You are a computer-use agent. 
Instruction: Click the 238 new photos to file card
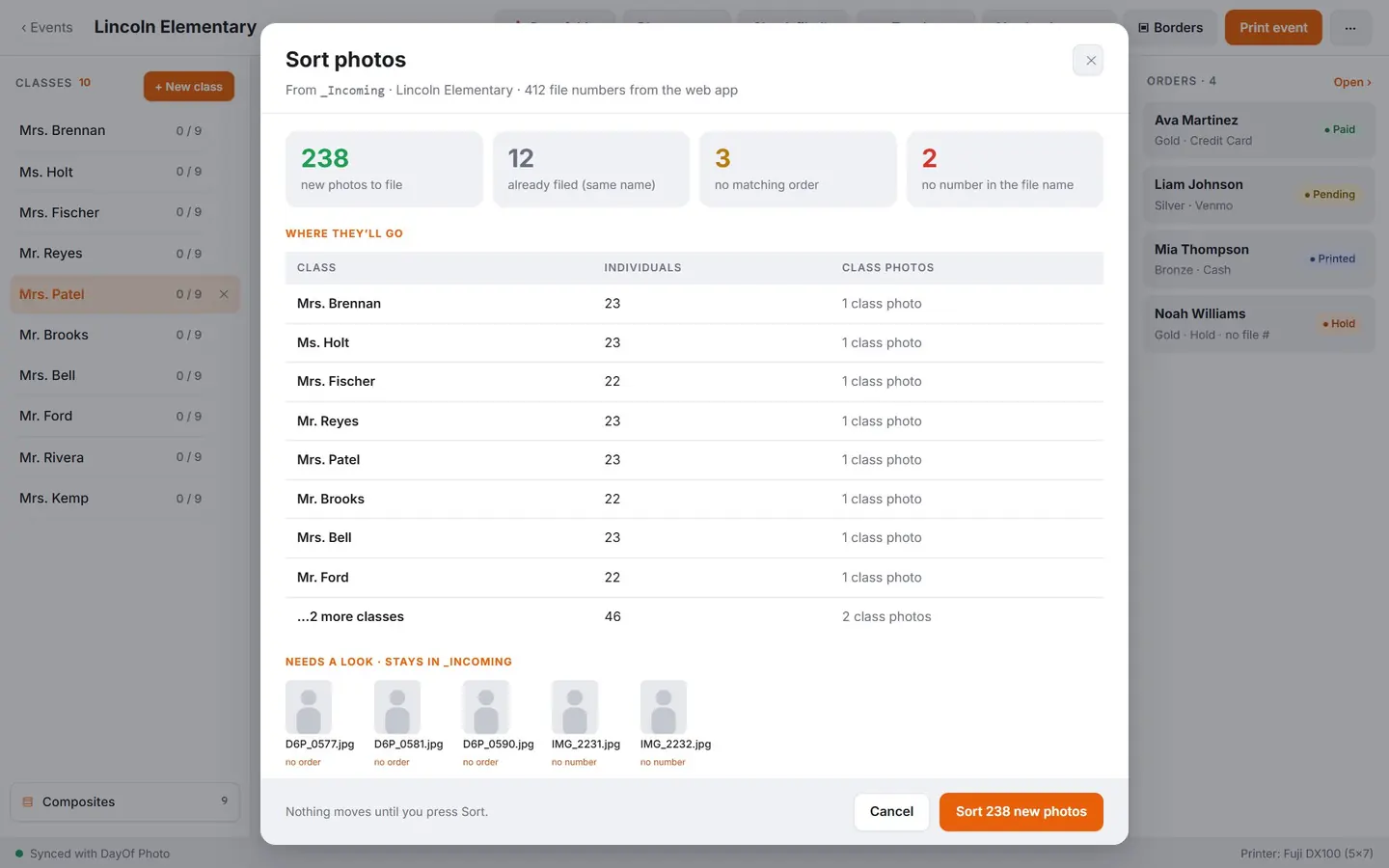coord(384,169)
